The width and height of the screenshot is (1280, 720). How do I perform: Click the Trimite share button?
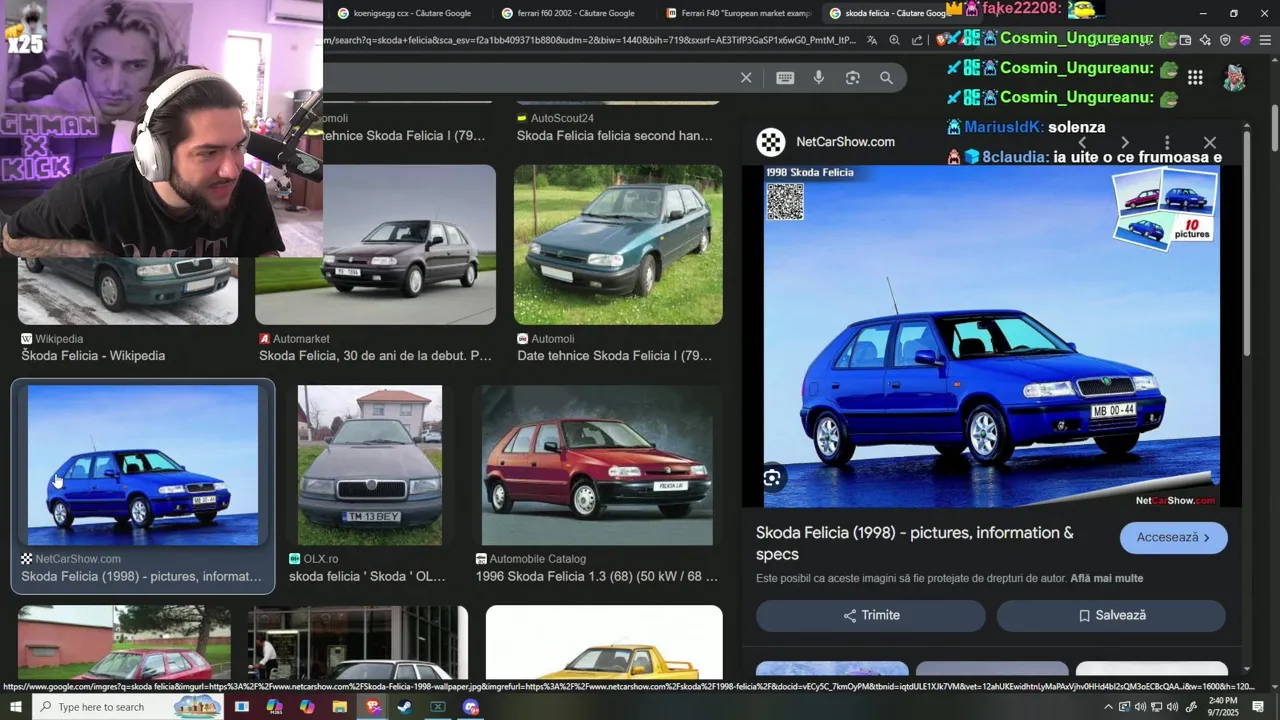871,616
